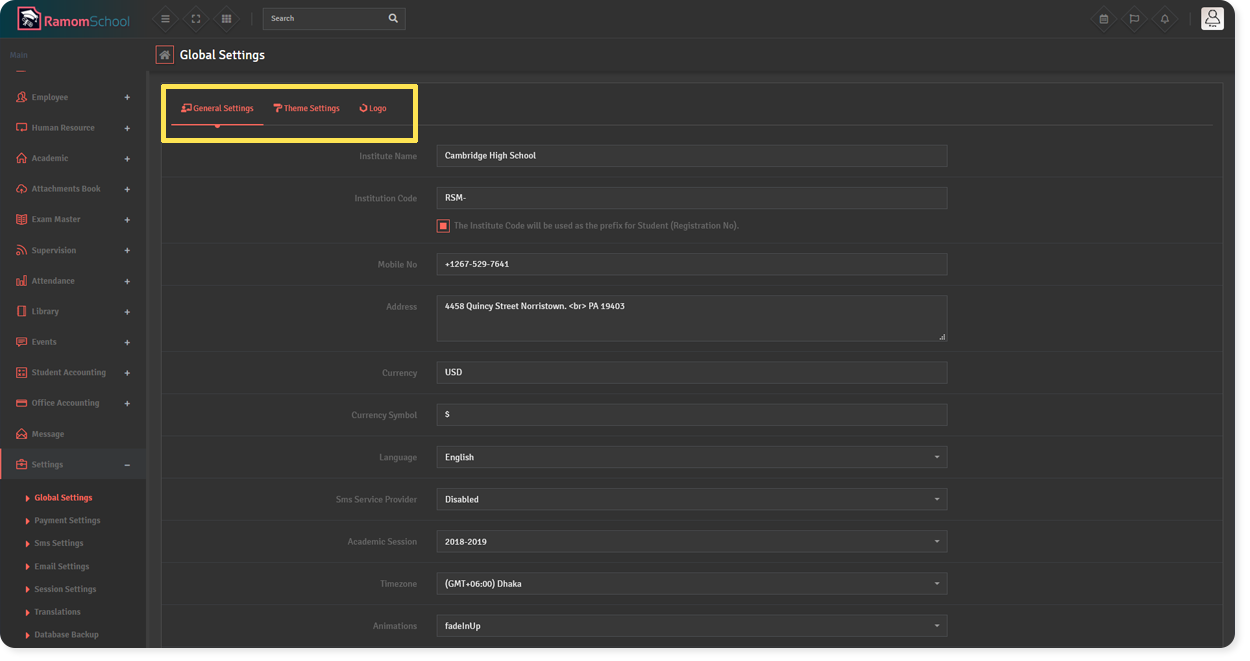Open the Language dropdown

691,457
